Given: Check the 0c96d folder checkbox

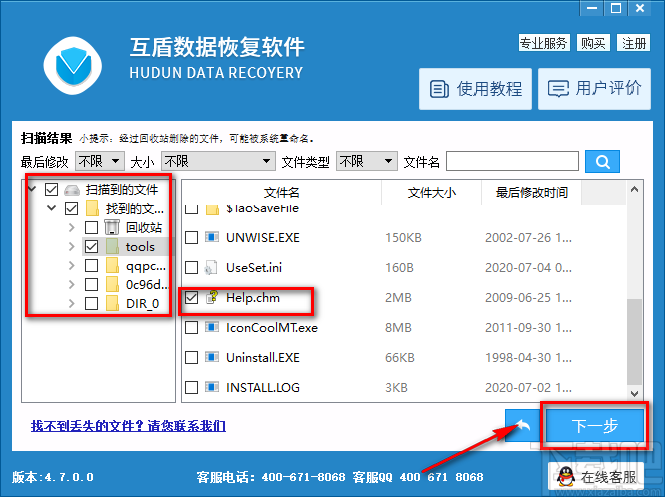Looking at the screenshot, I should [91, 284].
